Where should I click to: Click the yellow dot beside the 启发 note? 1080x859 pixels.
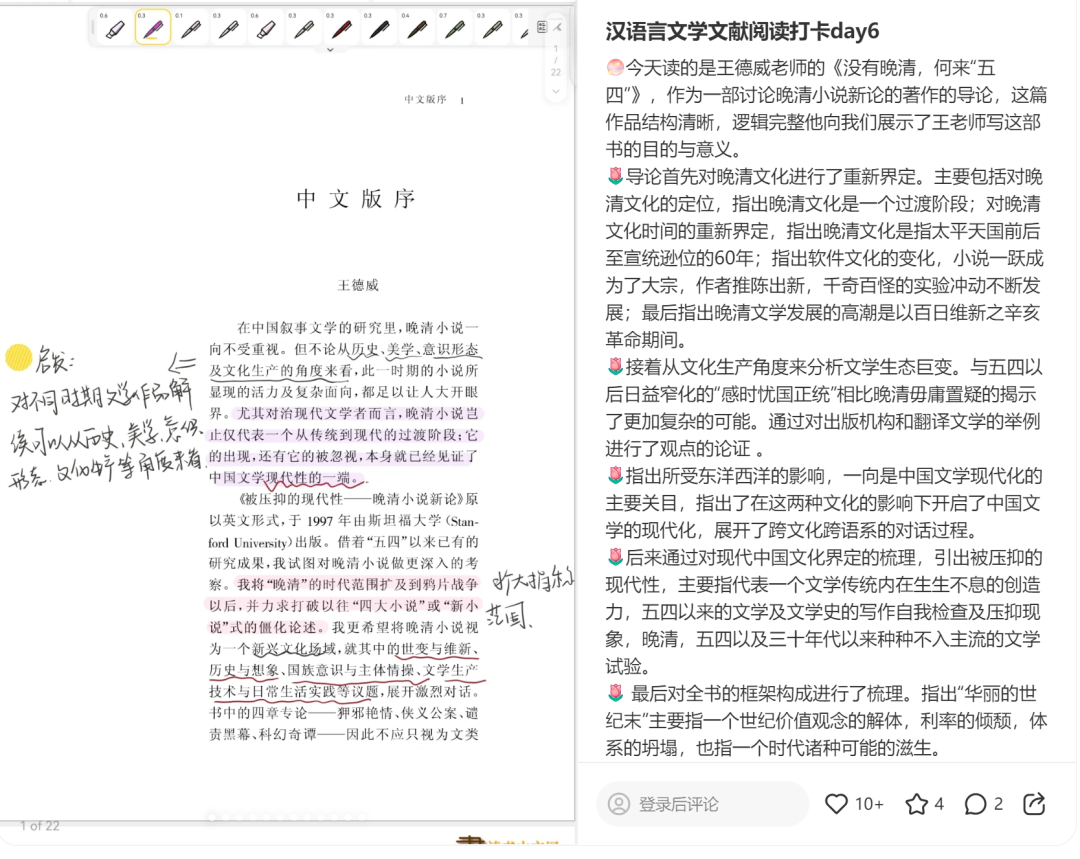pyautogui.click(x=19, y=357)
